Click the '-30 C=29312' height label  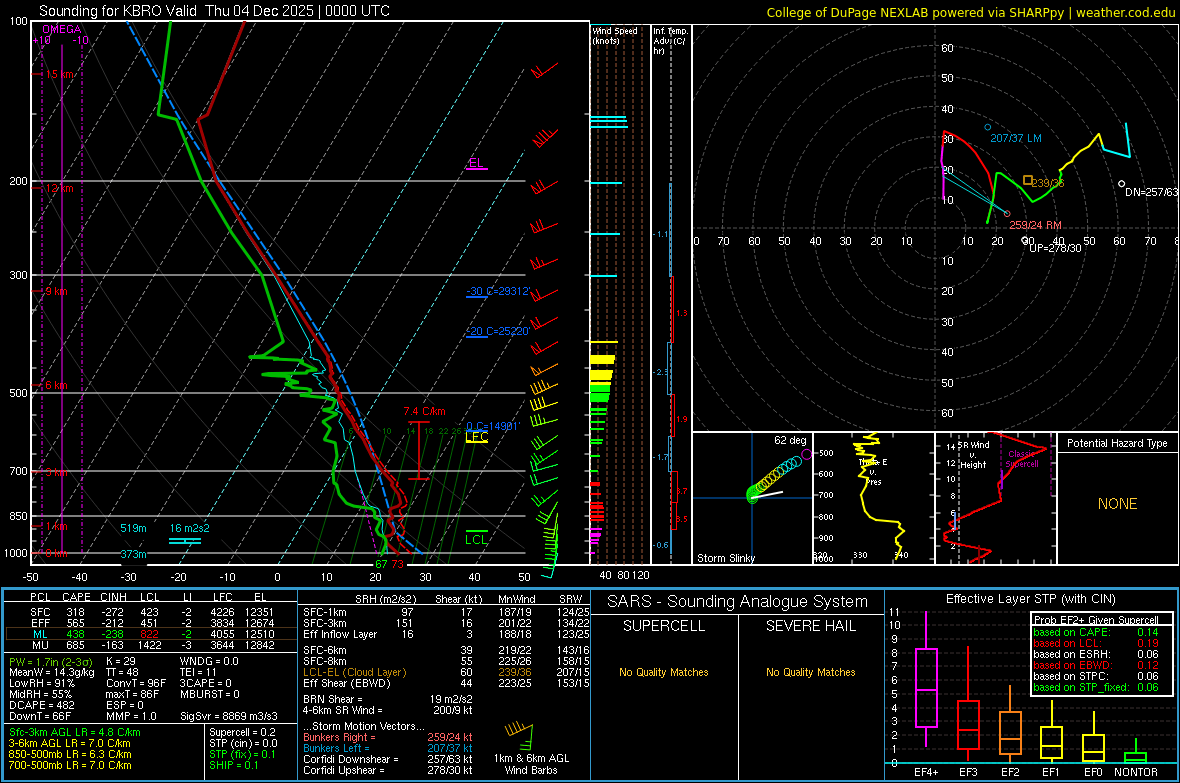pos(498,291)
